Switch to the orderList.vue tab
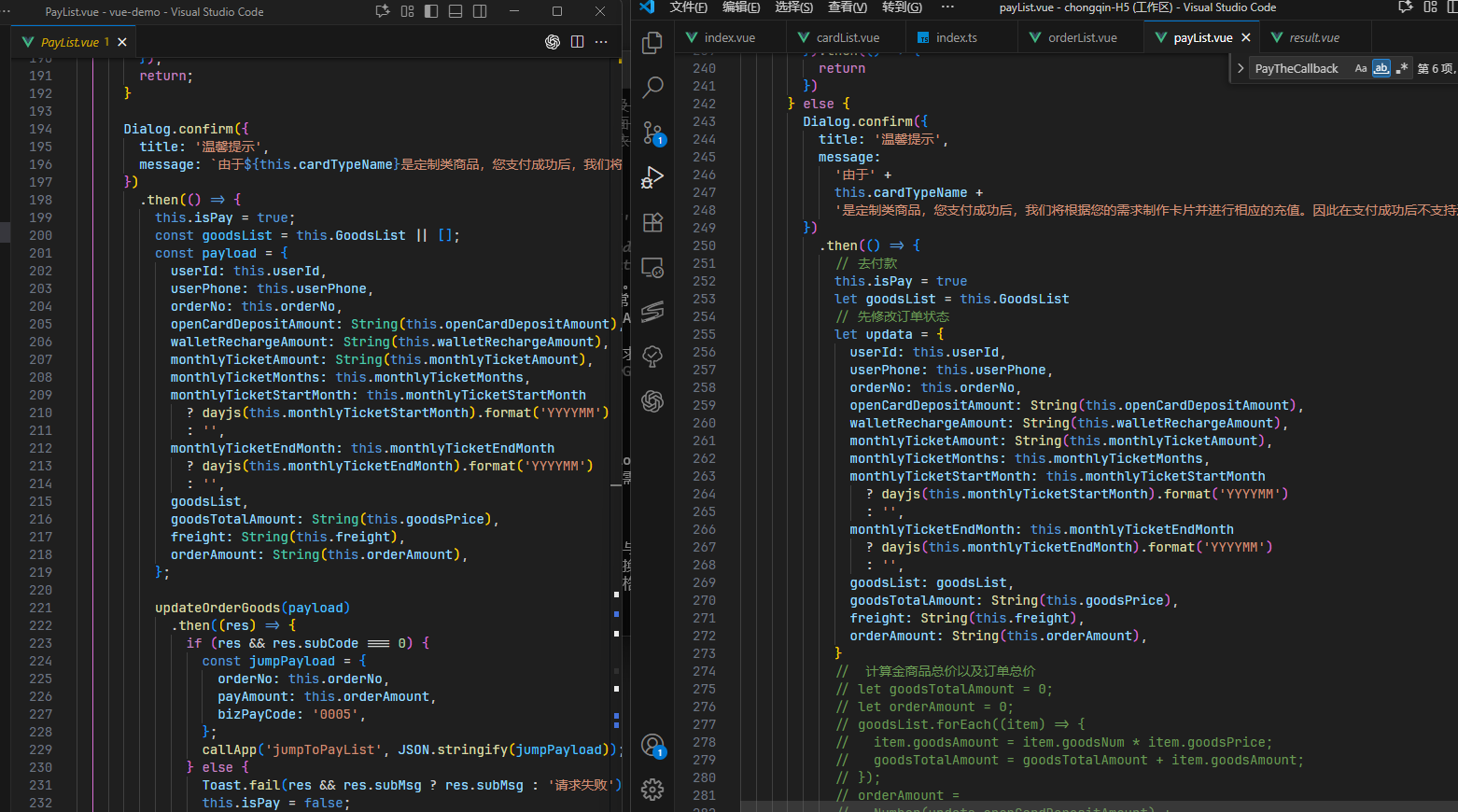1458x812 pixels. pos(1082,37)
